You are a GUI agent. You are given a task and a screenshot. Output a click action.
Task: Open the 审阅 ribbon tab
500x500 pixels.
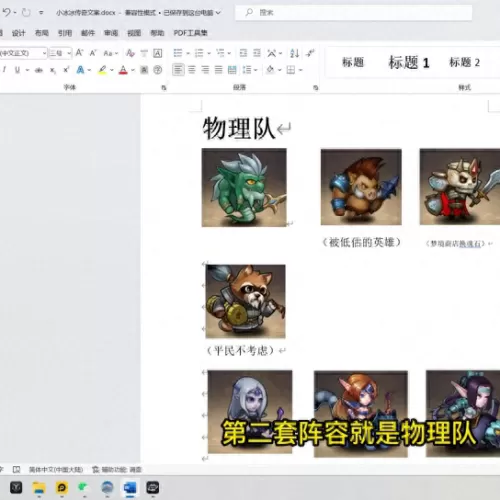[x=111, y=33]
